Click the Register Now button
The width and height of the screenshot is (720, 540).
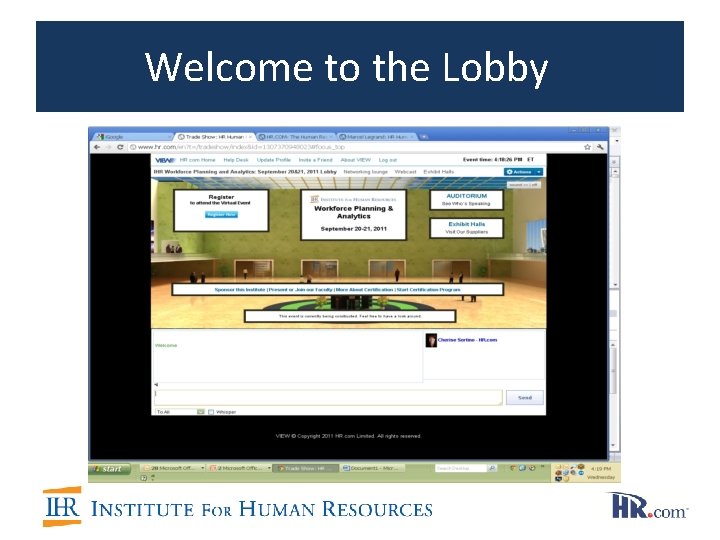click(x=221, y=214)
